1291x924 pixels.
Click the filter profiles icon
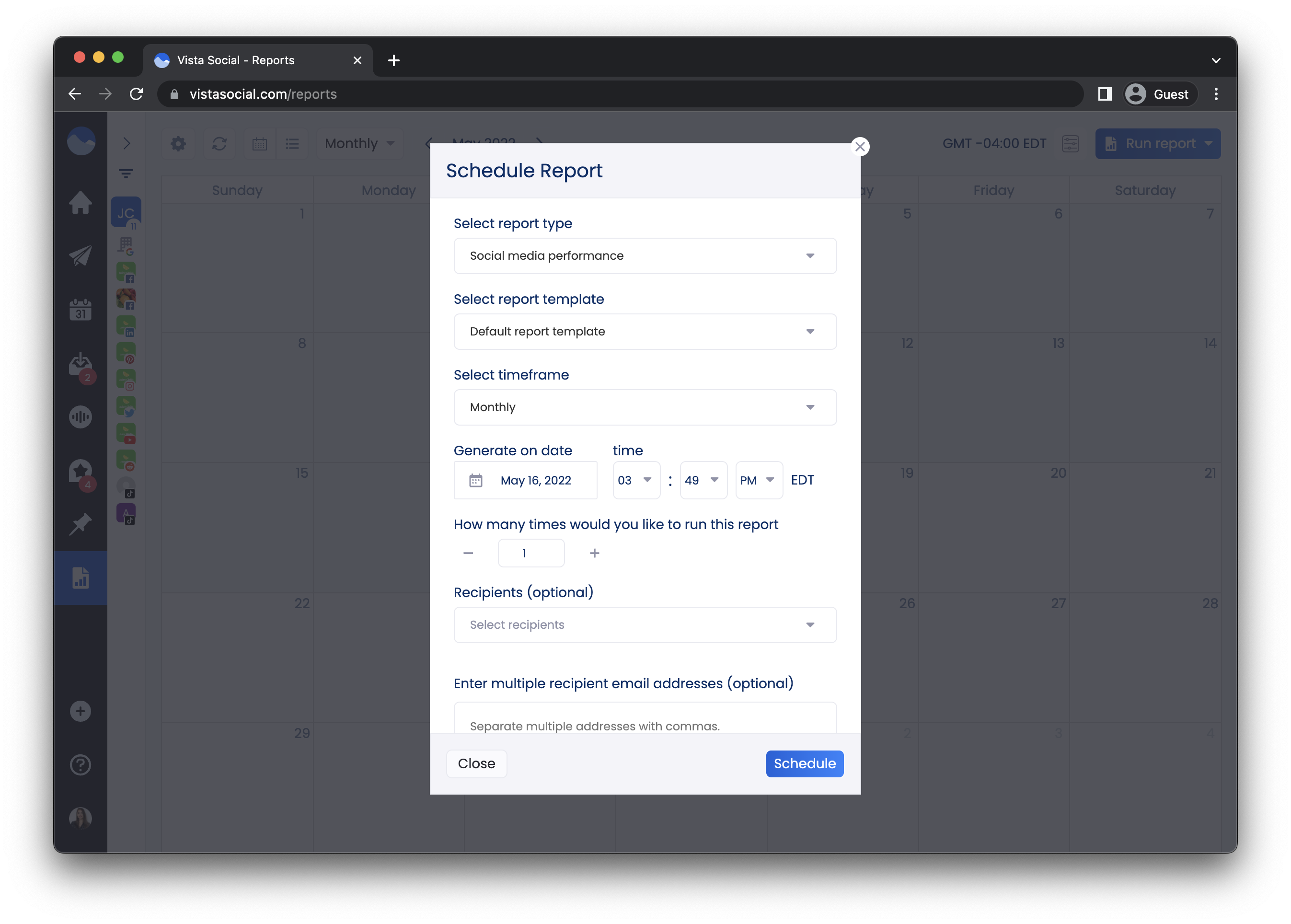pyautogui.click(x=126, y=173)
